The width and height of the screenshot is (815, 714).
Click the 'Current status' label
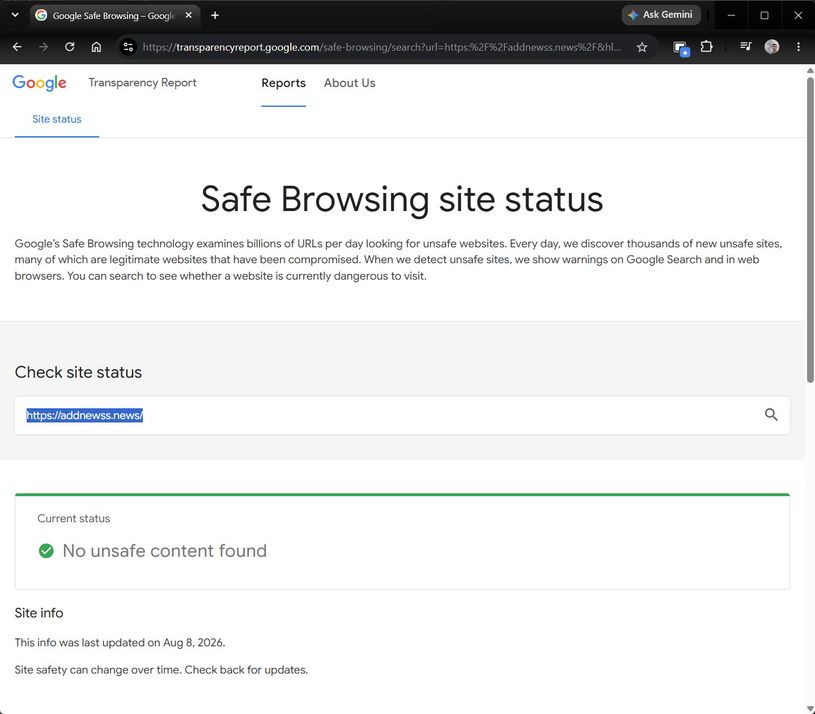click(74, 519)
